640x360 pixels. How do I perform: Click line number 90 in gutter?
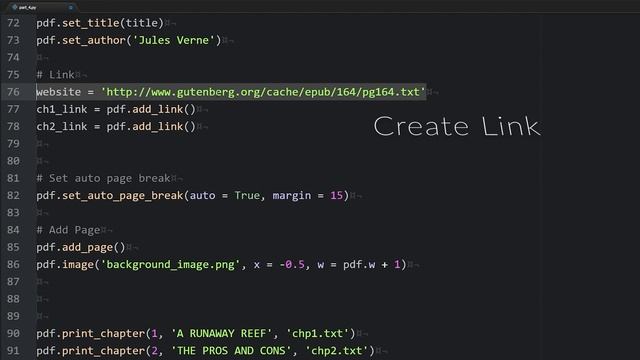[13, 333]
